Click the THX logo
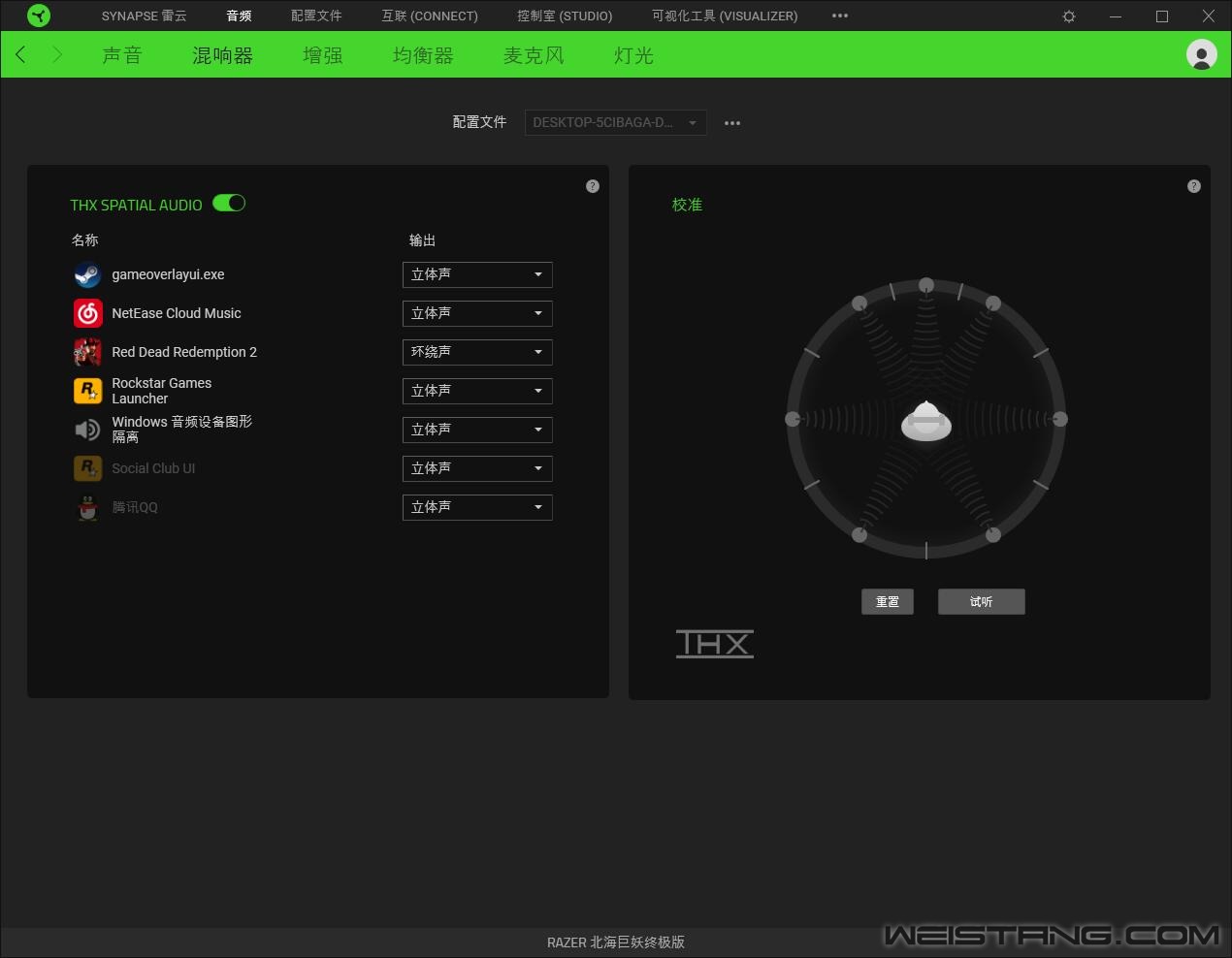1232x958 pixels. [x=715, y=644]
